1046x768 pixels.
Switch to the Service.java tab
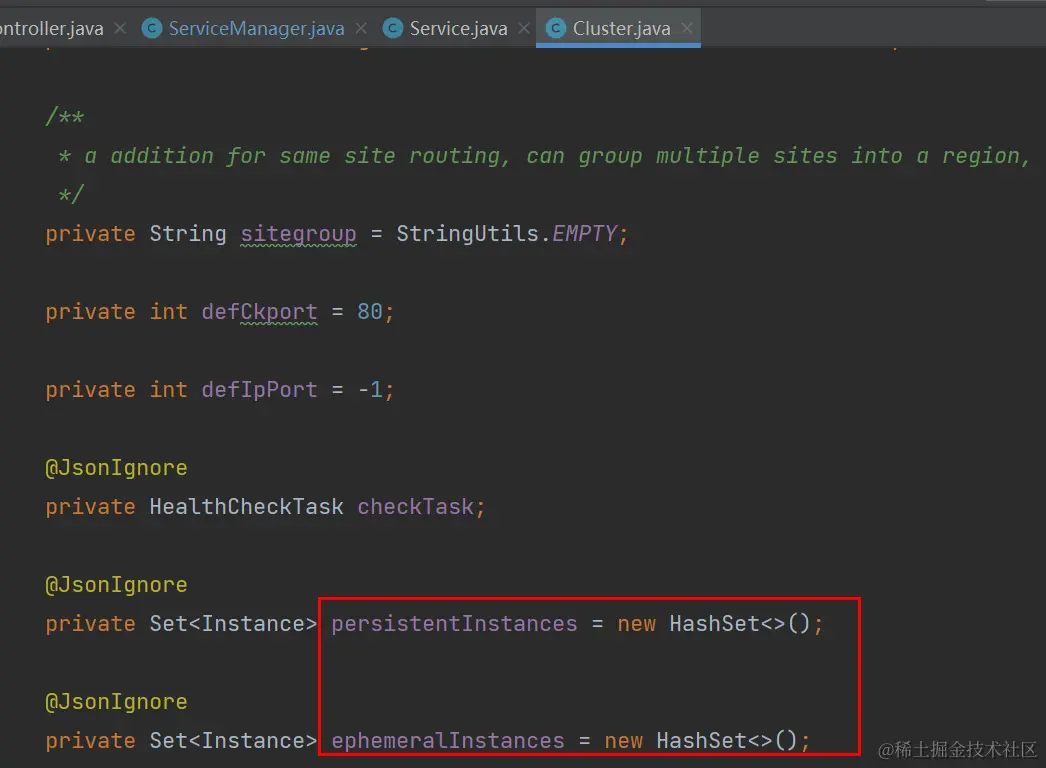coord(458,28)
